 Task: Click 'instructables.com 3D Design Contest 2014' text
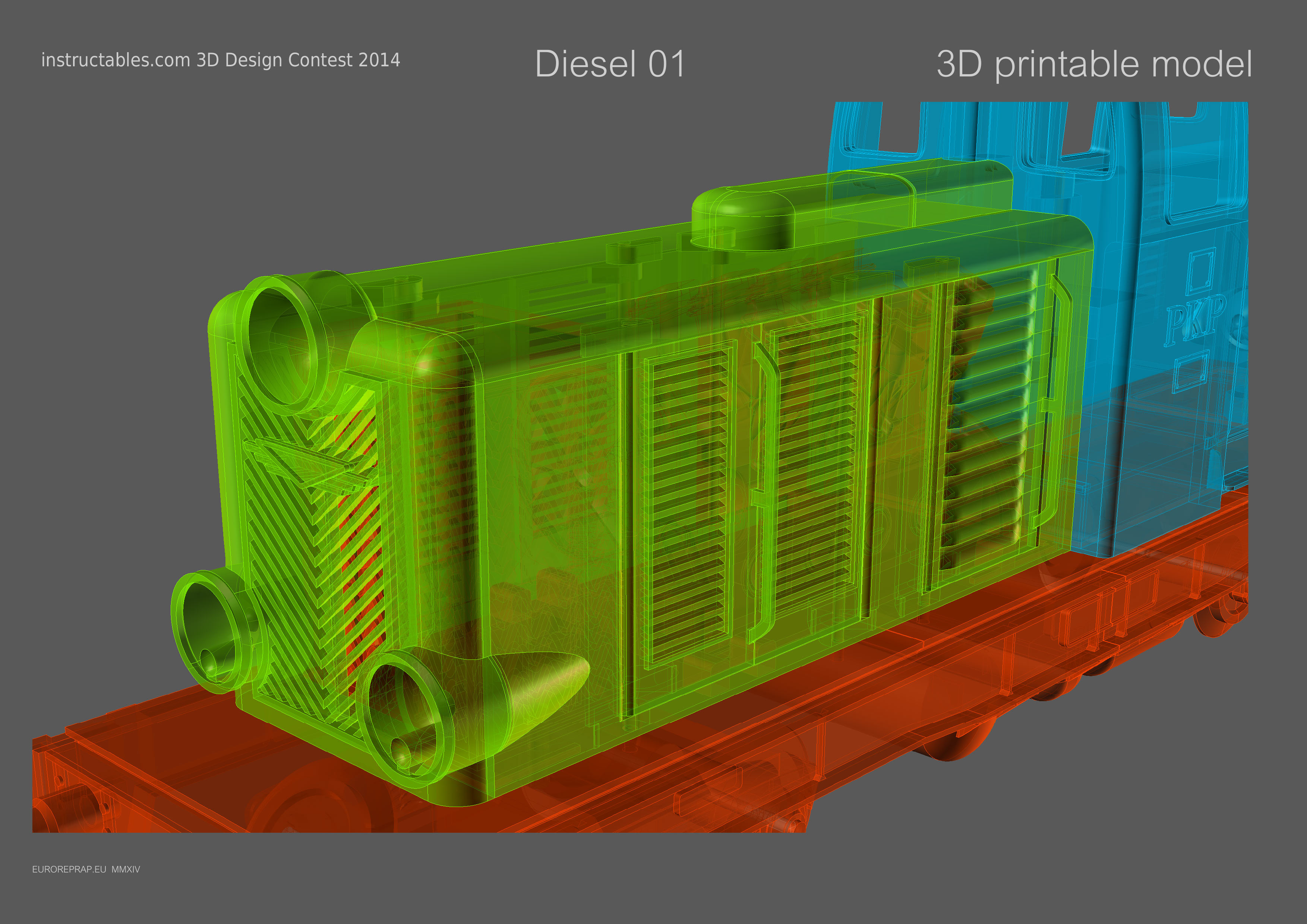coord(221,60)
